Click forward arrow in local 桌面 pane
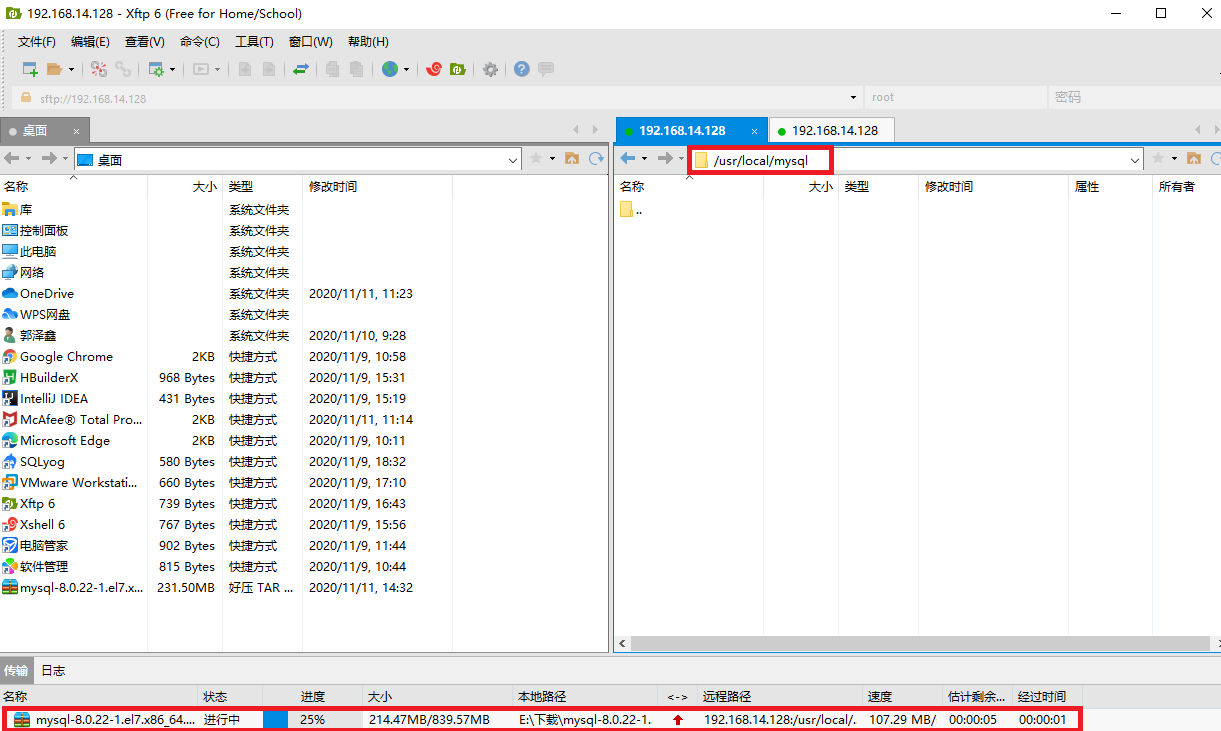 49,158
